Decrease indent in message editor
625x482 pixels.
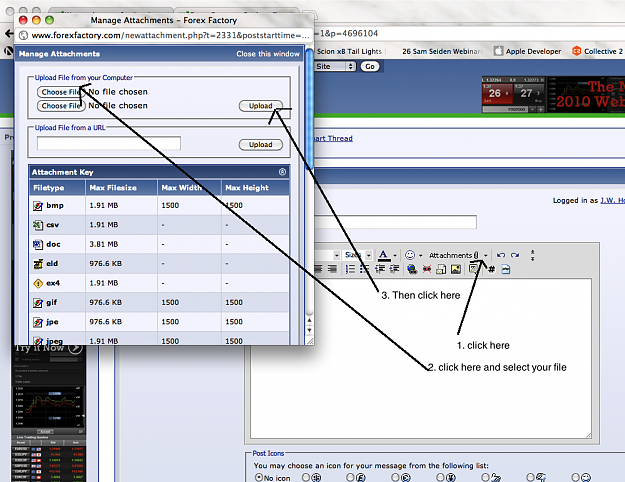click(380, 269)
